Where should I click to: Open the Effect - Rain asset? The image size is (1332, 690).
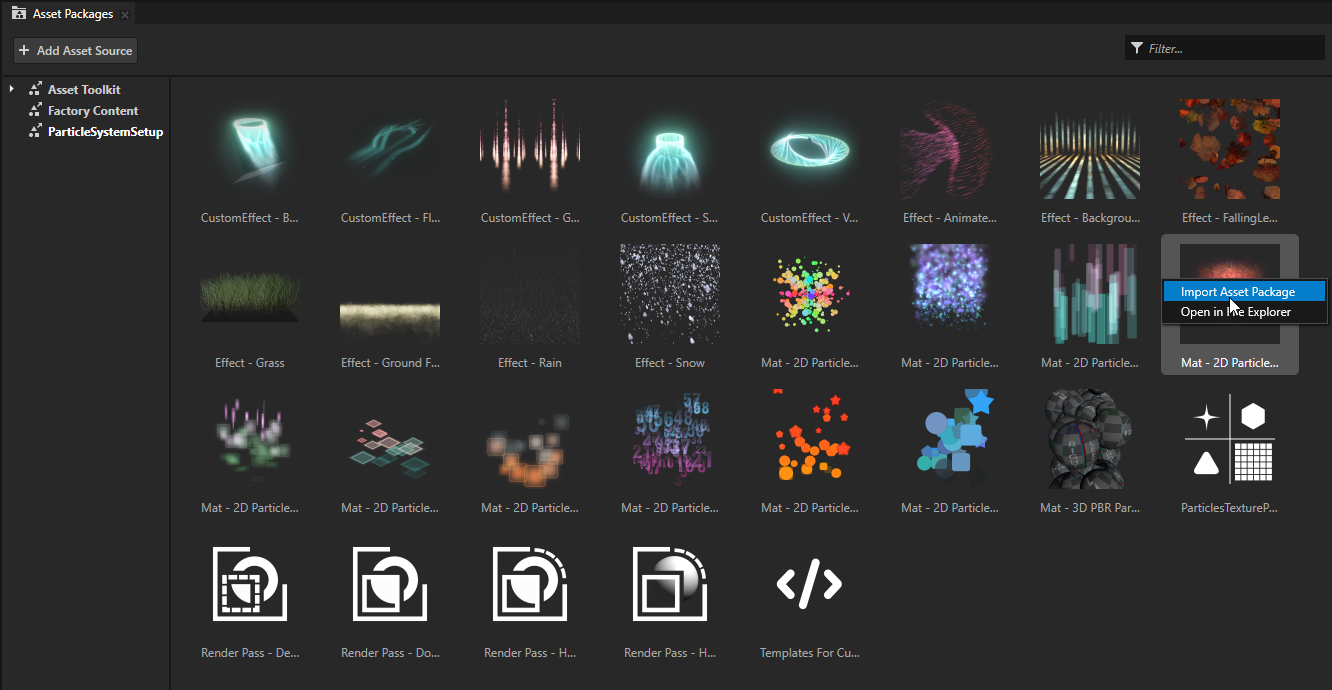coord(529,293)
